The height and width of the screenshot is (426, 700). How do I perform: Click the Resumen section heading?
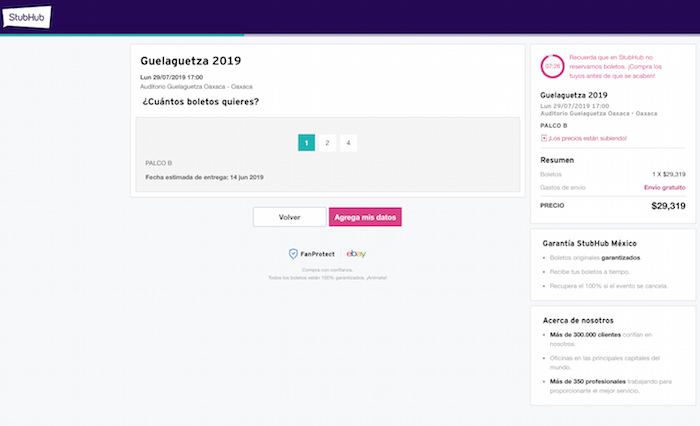click(x=557, y=160)
